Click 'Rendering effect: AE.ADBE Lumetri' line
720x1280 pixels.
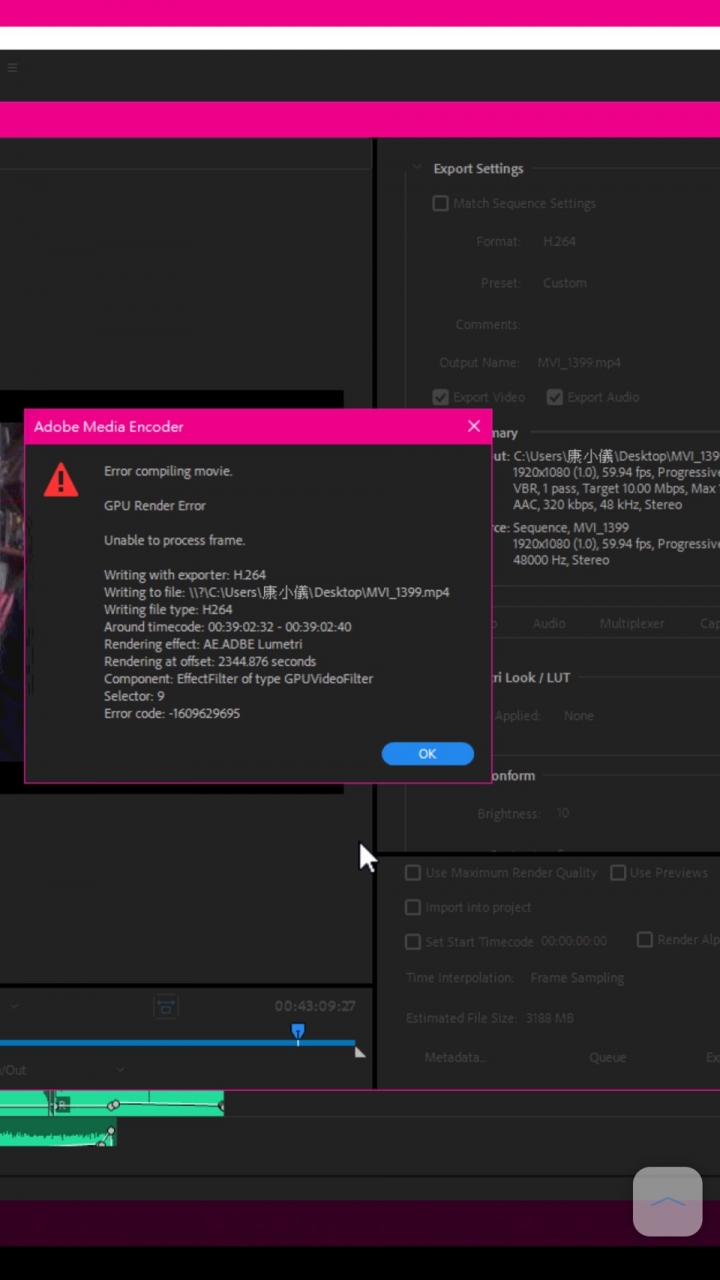click(x=203, y=645)
